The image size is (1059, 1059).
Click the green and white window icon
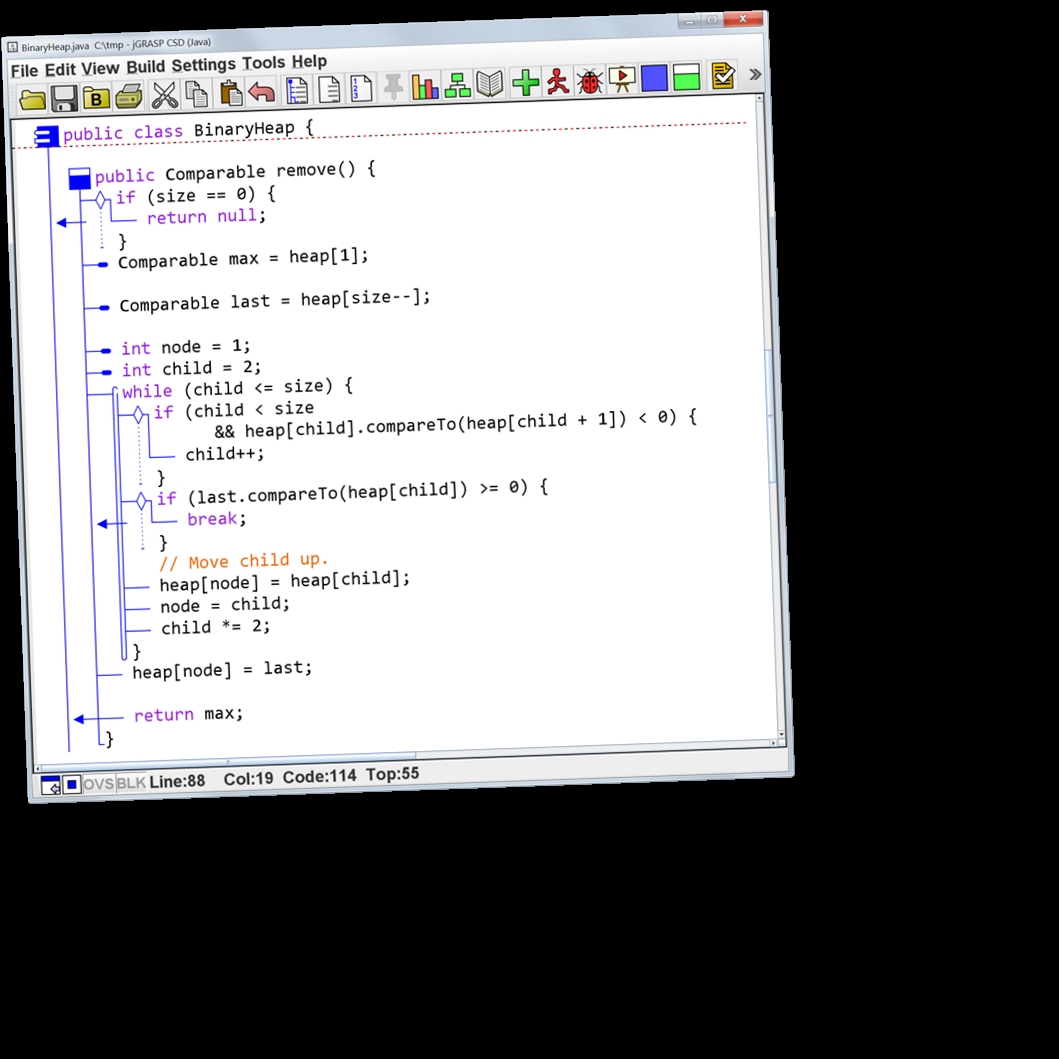pyautogui.click(x=686, y=76)
